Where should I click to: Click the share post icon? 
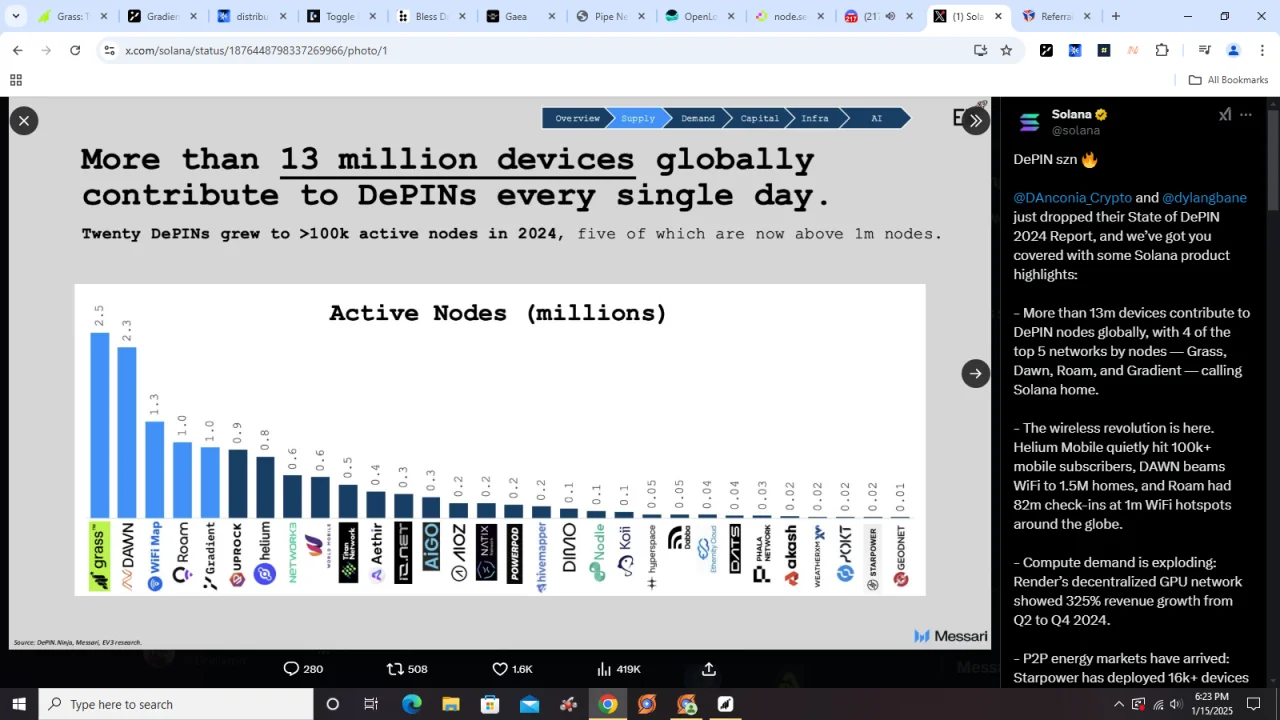pyautogui.click(x=709, y=669)
